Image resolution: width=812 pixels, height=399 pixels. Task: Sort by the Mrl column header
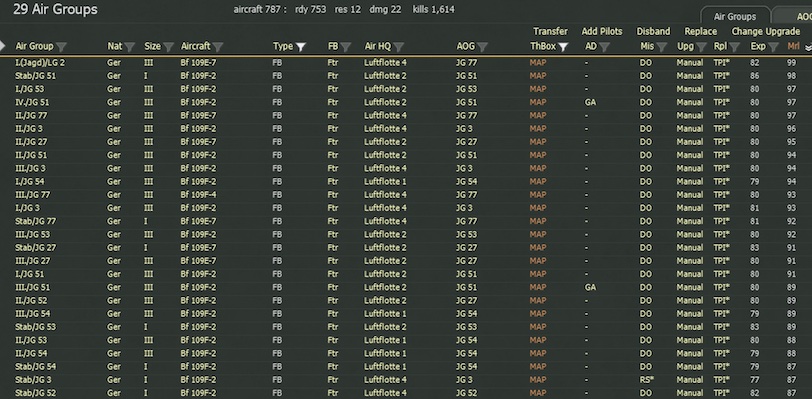click(x=793, y=46)
